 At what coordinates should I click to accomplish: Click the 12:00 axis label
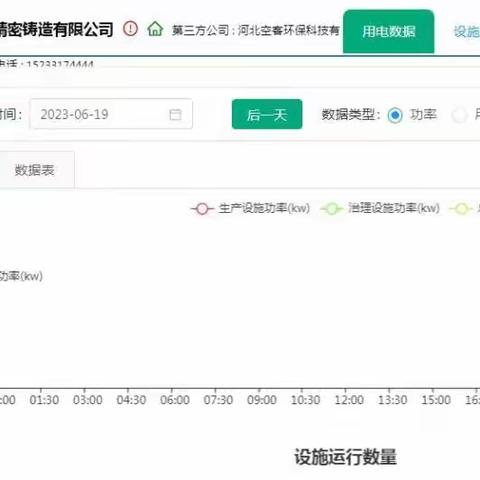(x=349, y=400)
